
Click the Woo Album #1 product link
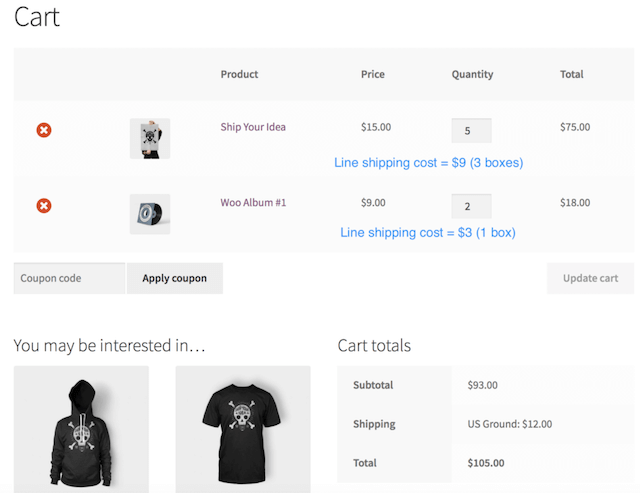(x=253, y=202)
